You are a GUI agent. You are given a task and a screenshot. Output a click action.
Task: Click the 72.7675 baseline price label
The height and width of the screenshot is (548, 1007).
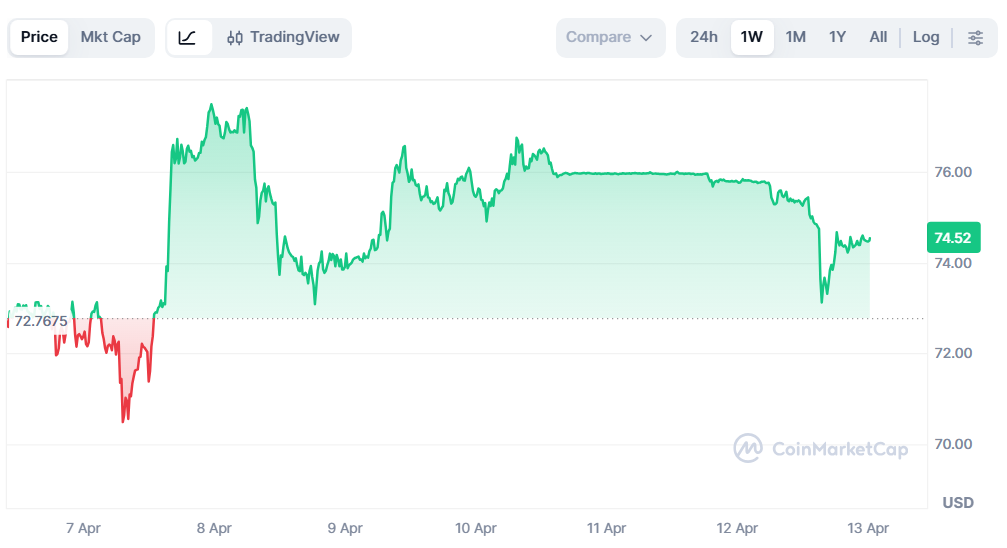pyautogui.click(x=40, y=321)
